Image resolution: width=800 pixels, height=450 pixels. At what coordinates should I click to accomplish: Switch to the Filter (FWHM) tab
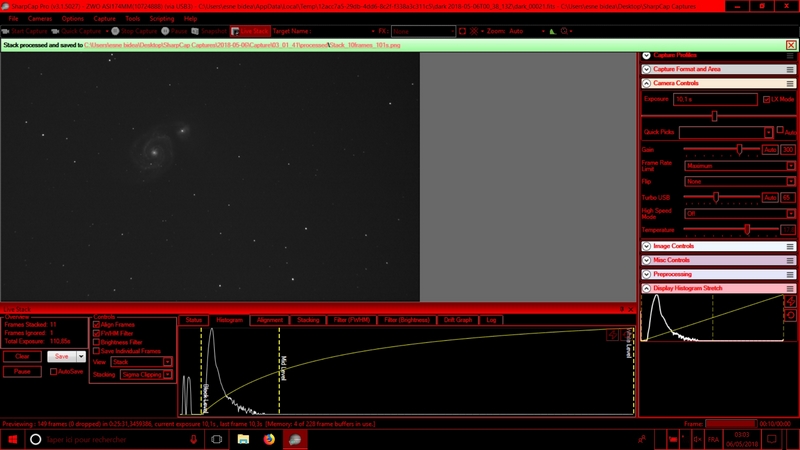[x=352, y=320]
